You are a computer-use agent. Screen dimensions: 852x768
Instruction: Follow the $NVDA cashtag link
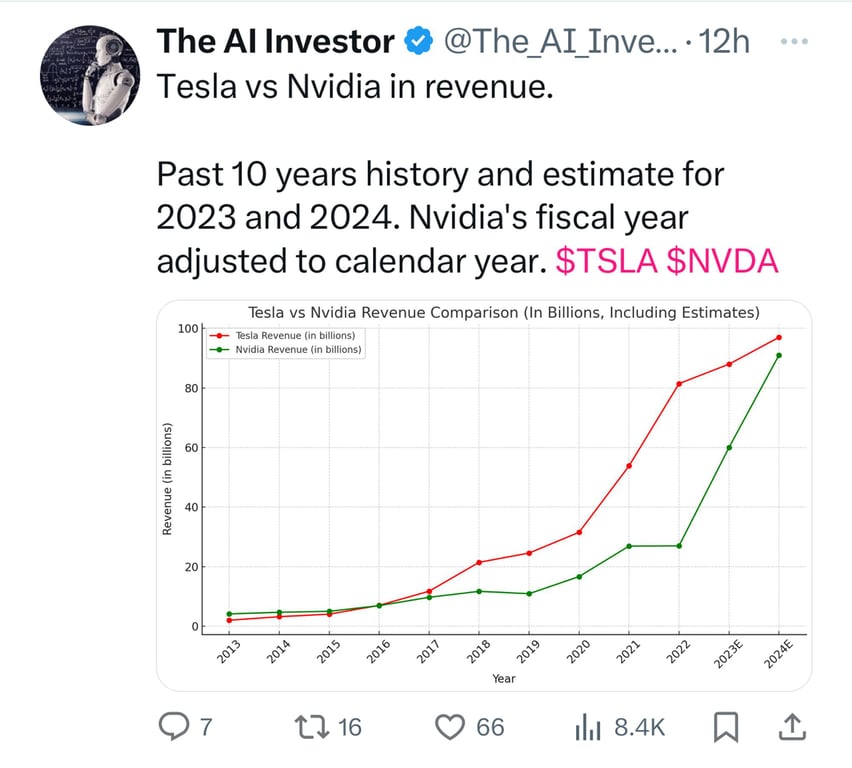[x=722, y=260]
